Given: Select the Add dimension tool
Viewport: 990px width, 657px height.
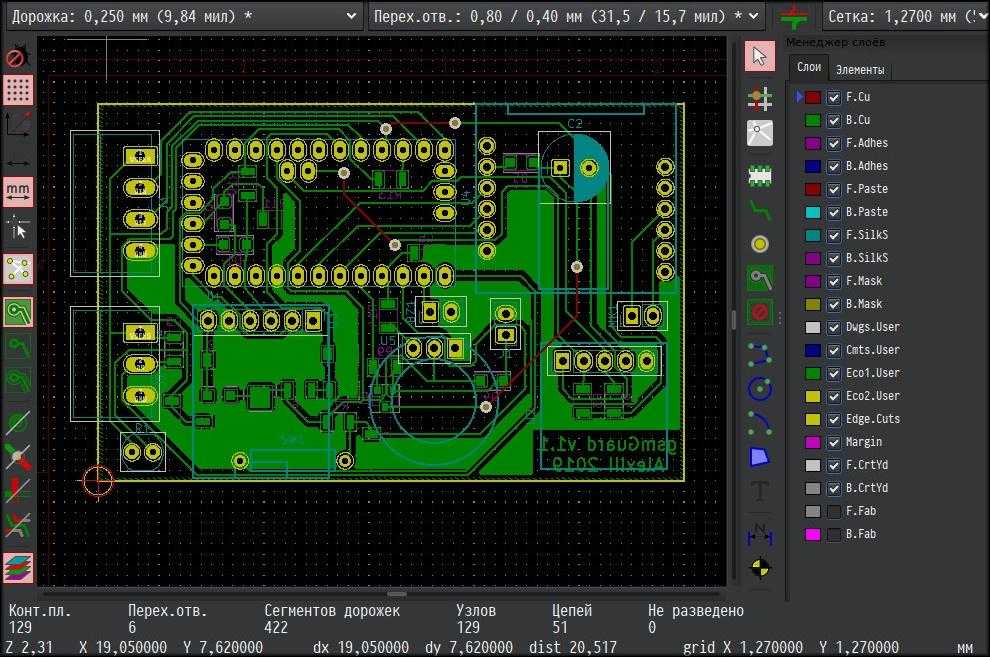Looking at the screenshot, I should pyautogui.click(x=760, y=535).
